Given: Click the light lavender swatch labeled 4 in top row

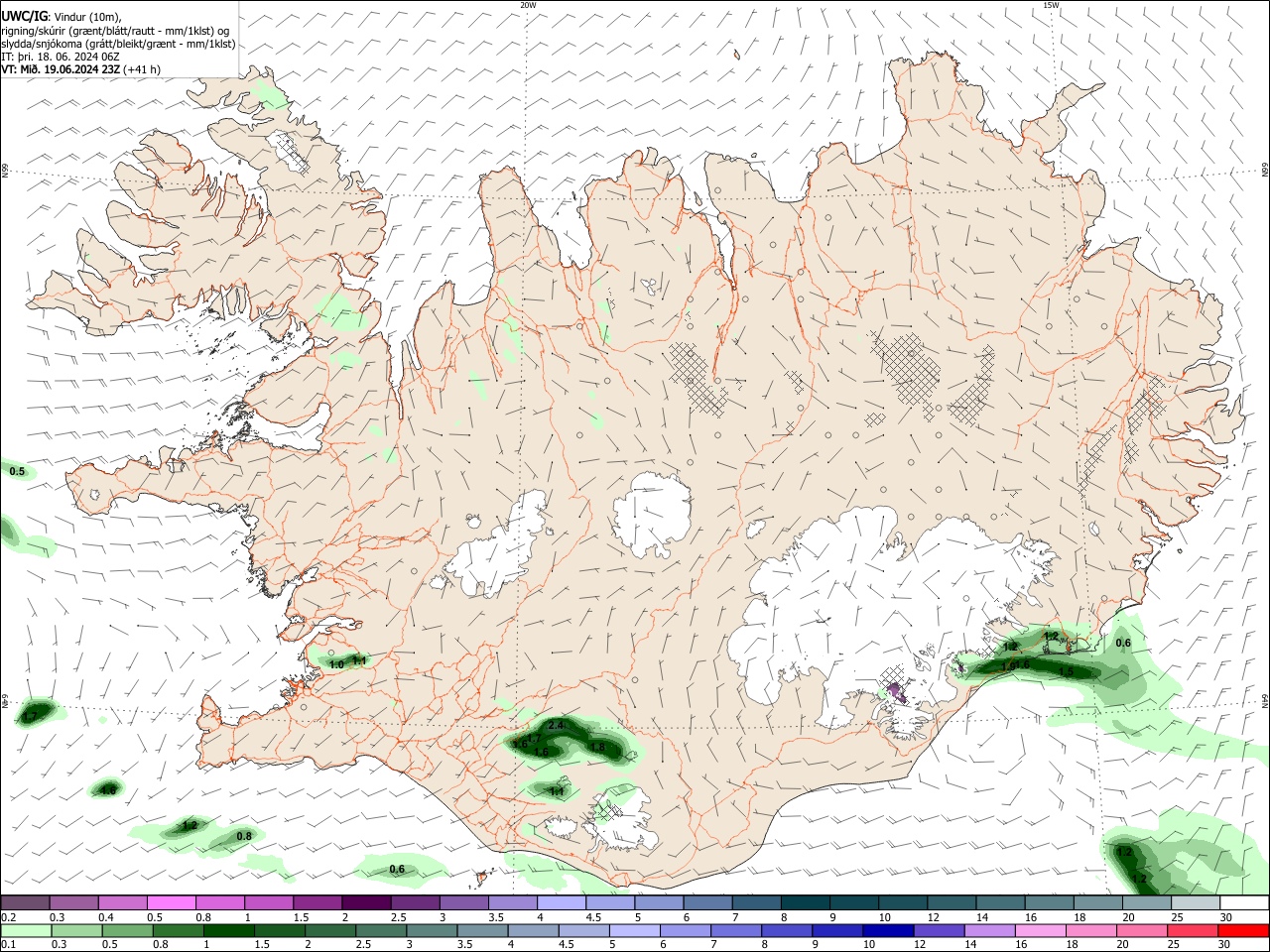Looking at the screenshot, I should (x=560, y=903).
